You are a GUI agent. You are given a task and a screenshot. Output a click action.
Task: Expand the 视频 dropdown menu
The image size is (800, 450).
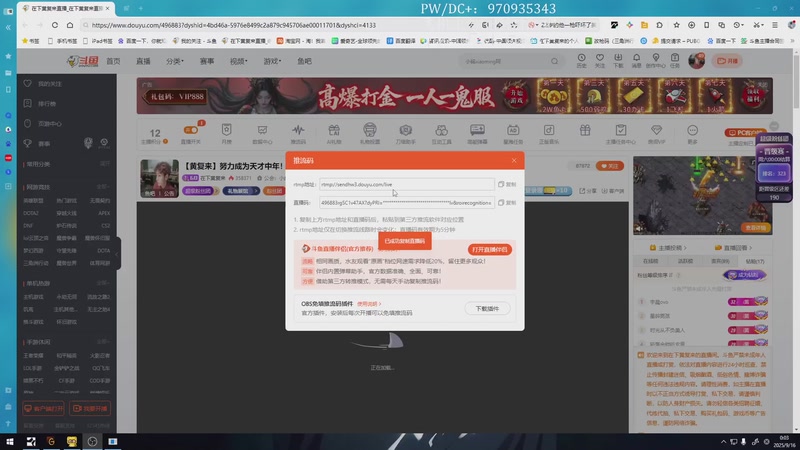click(238, 61)
